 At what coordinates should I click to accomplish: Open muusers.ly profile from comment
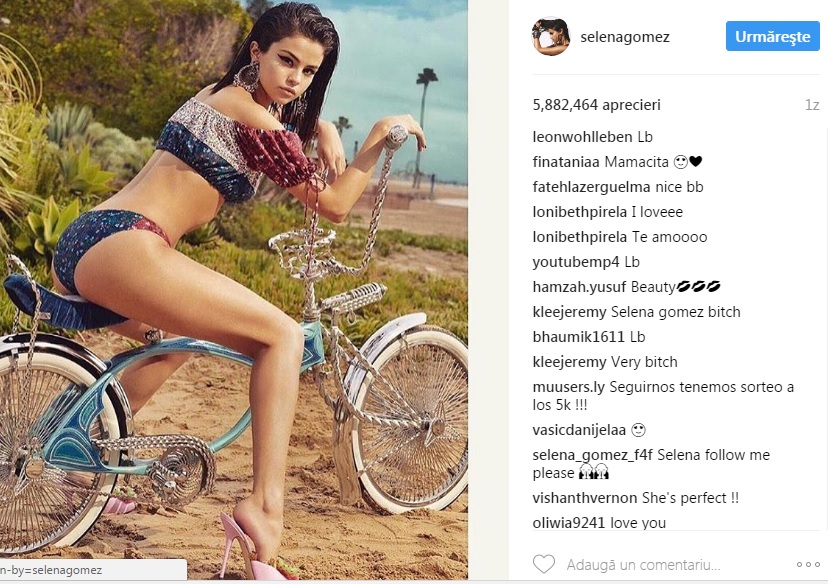568,387
